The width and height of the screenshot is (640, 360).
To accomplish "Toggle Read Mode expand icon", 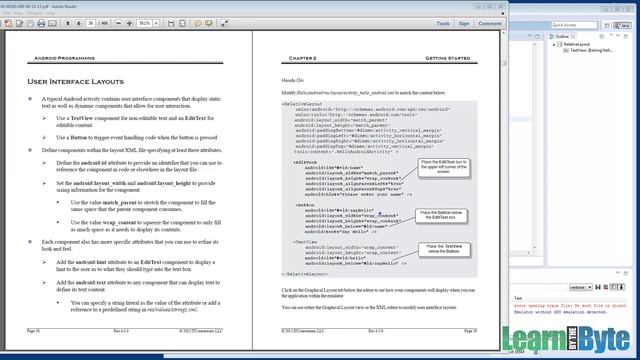I will 224,24.
